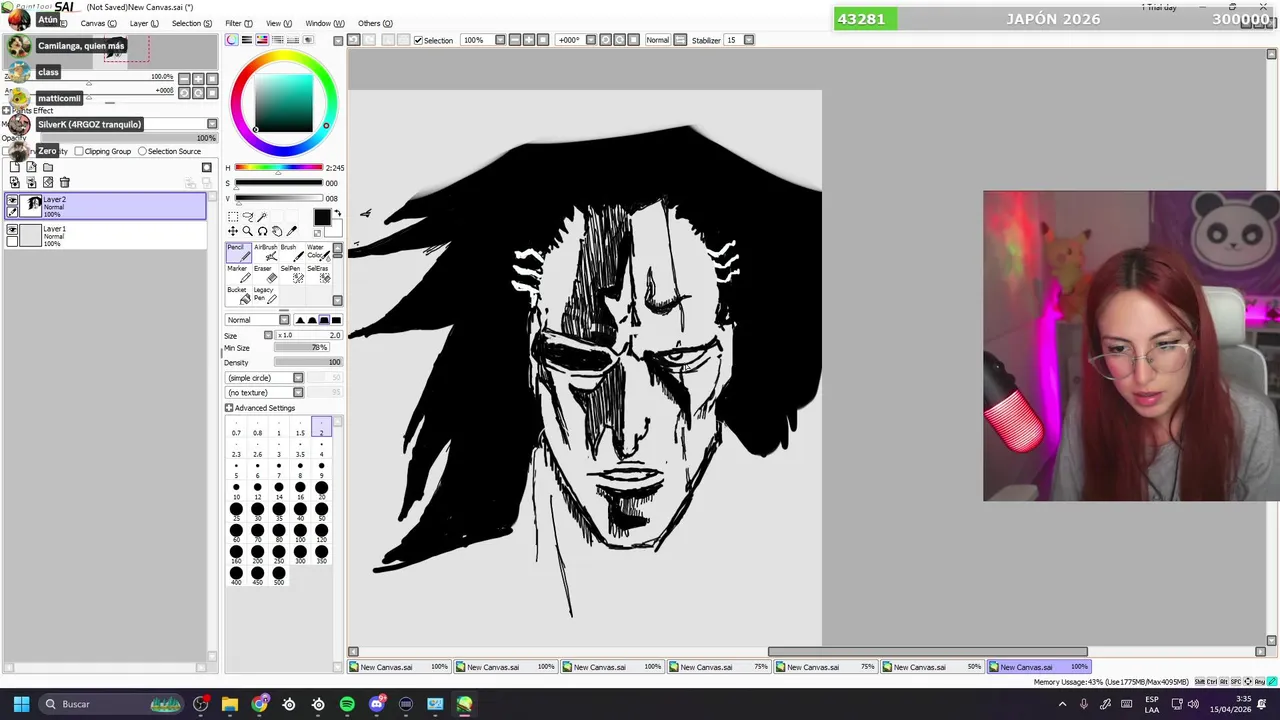Click the Undo arrow in canvas toolbar
1280x720 pixels.
click(353, 40)
